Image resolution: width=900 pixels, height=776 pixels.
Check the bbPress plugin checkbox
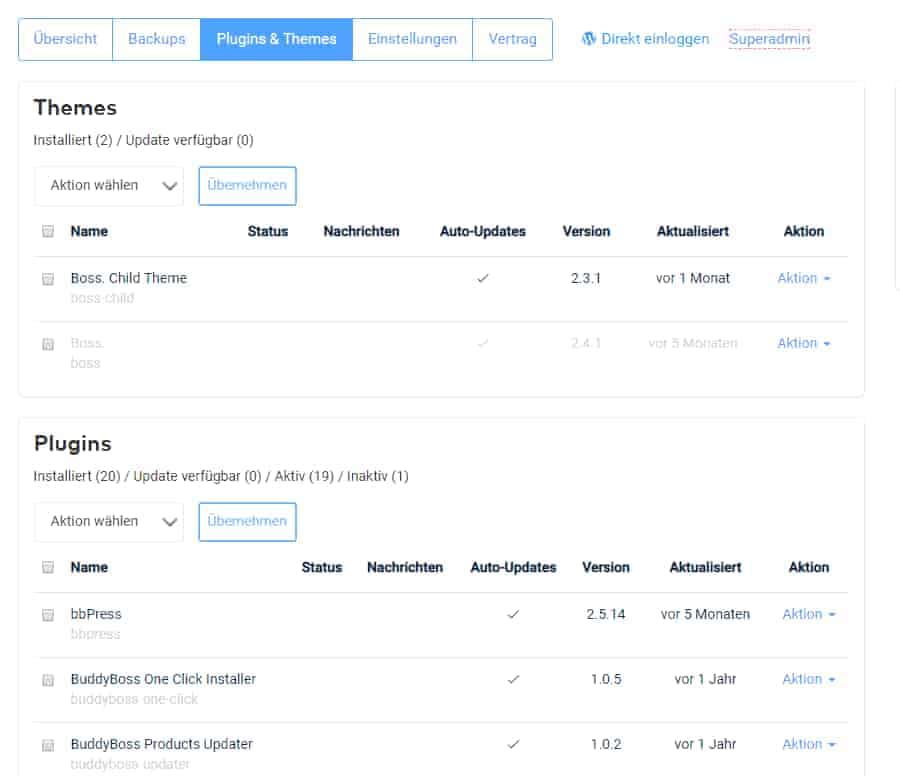48,616
